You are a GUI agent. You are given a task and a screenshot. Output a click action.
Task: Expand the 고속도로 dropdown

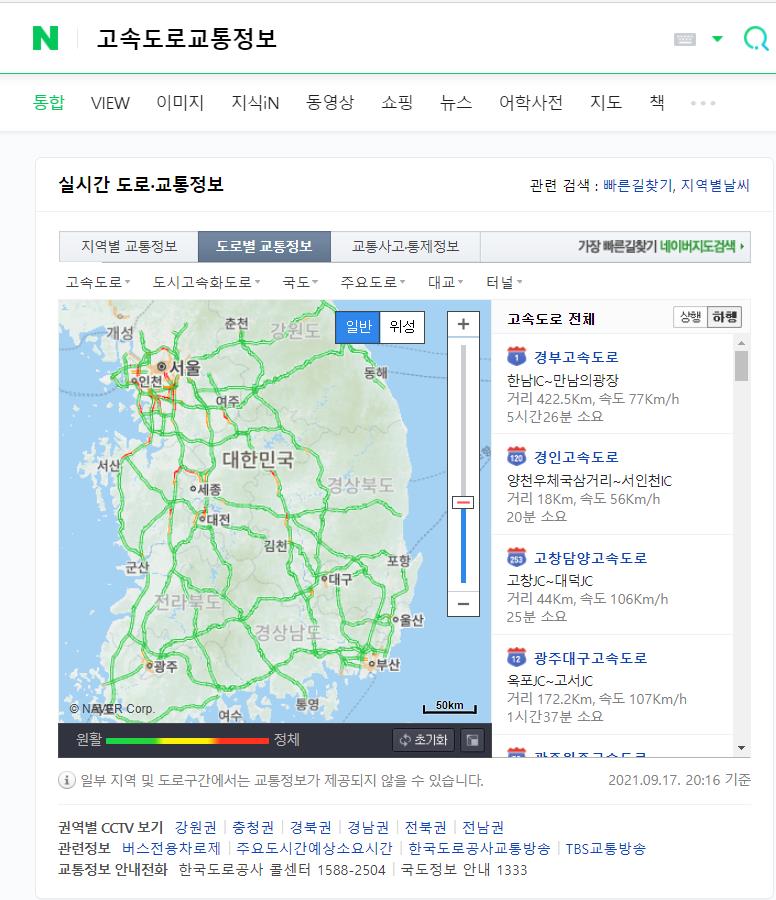pyautogui.click(x=98, y=282)
